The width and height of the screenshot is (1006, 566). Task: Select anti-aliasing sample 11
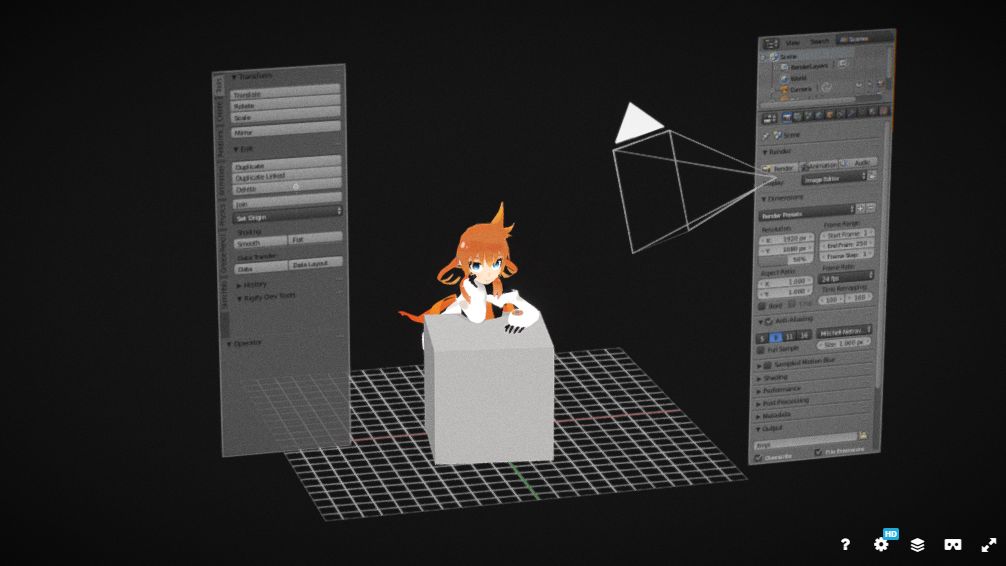[x=789, y=336]
